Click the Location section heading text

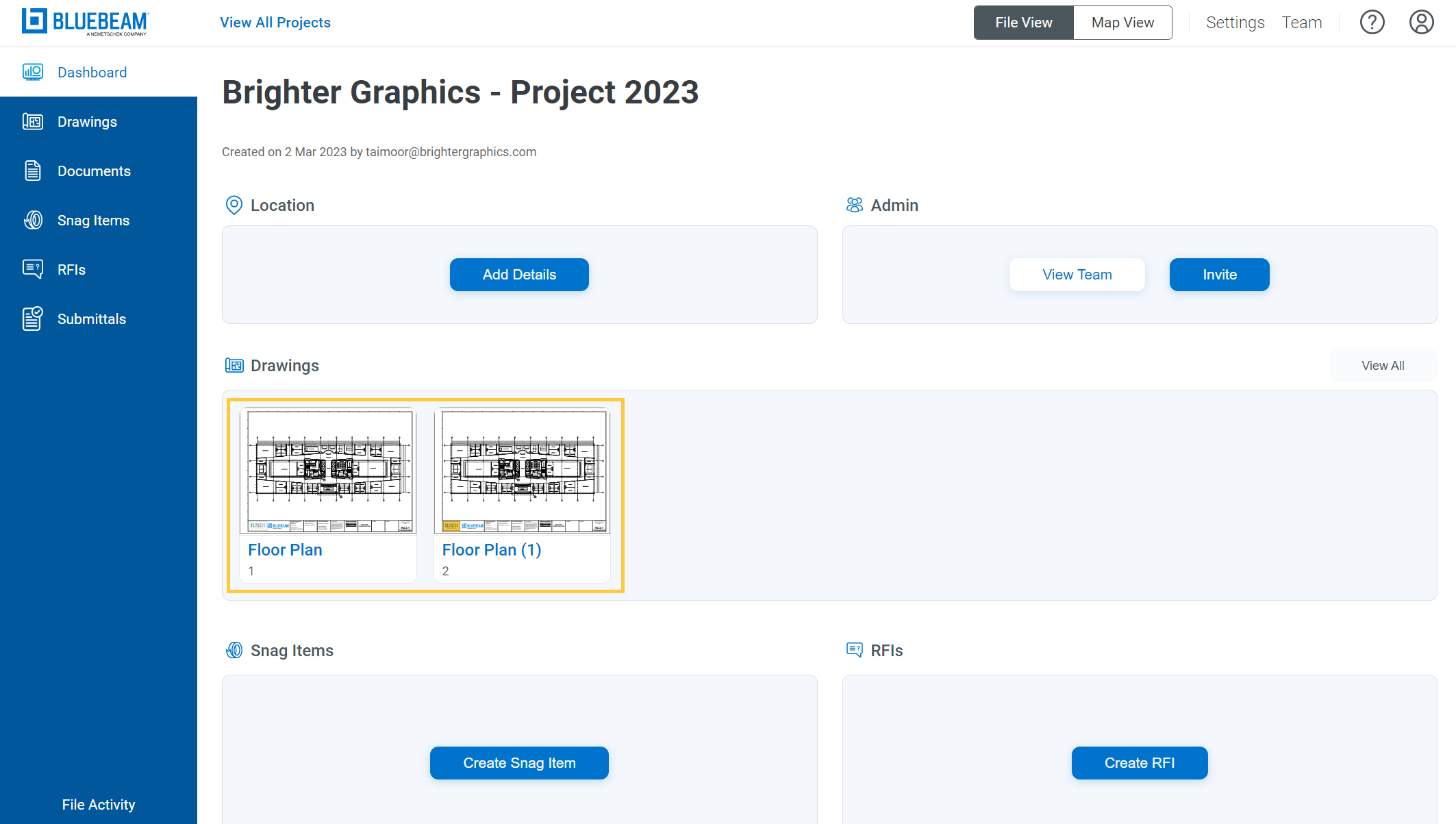282,205
